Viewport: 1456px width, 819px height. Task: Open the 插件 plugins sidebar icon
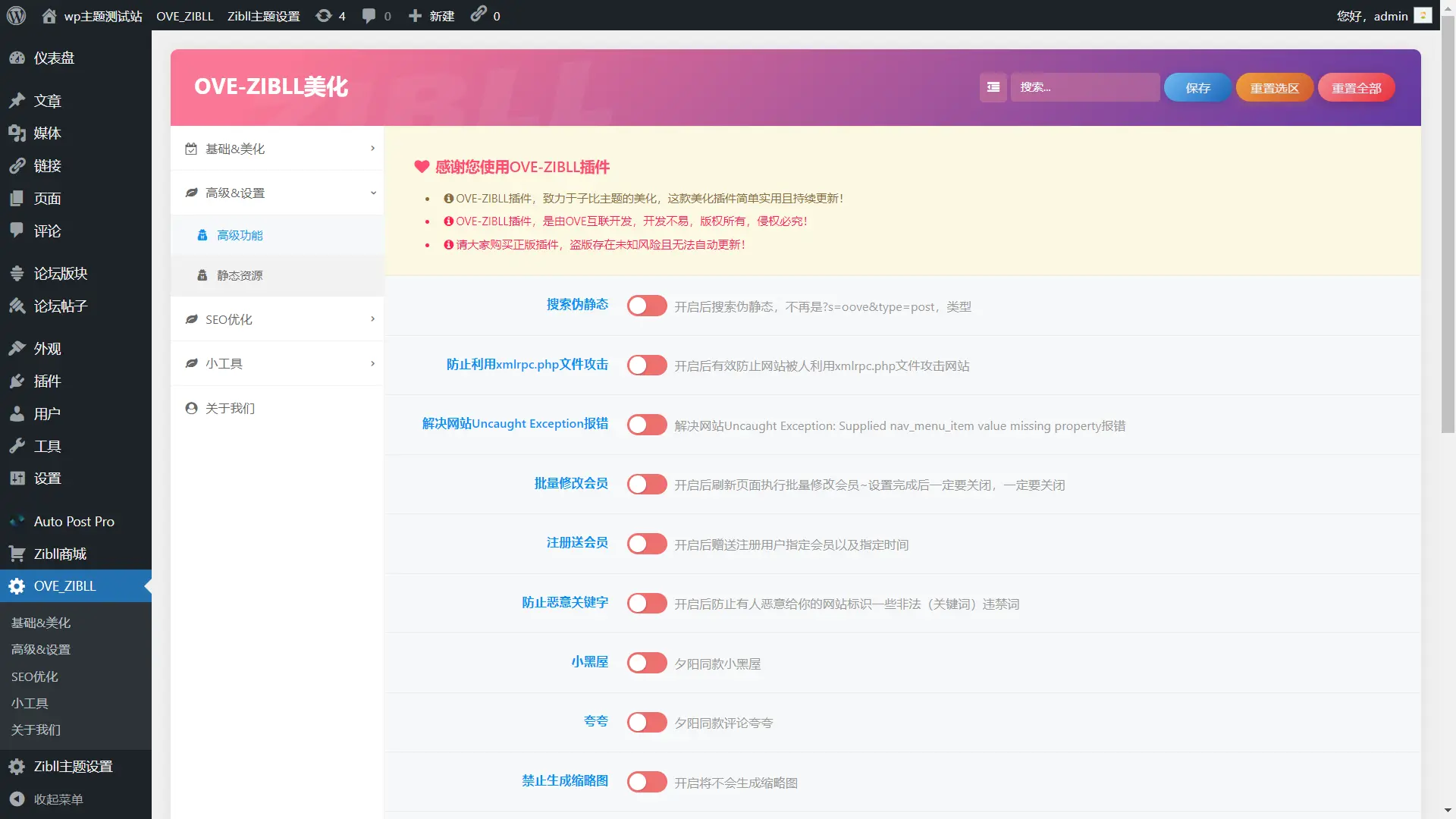tap(18, 381)
